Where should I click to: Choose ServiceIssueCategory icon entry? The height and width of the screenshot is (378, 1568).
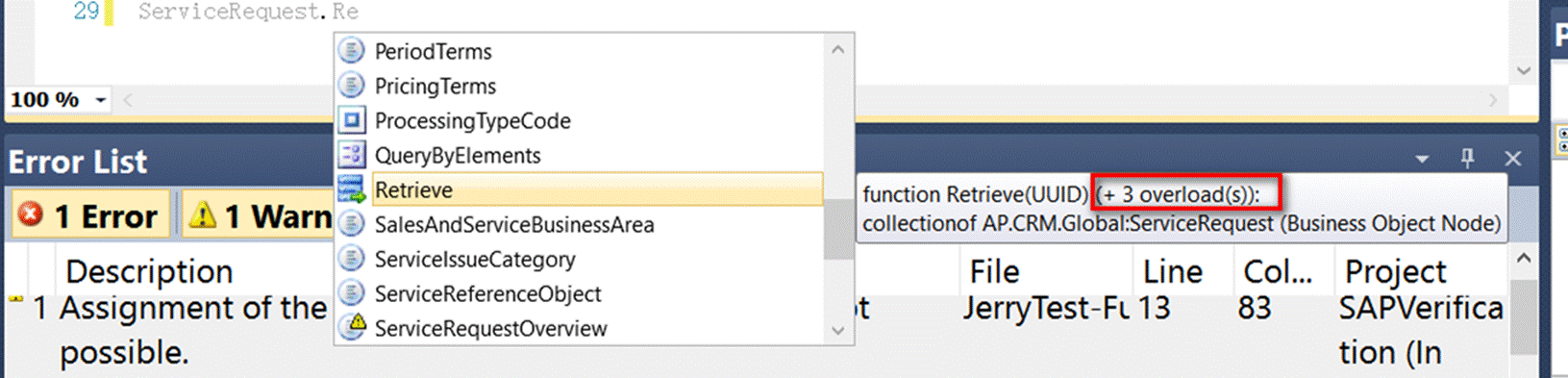click(x=352, y=259)
